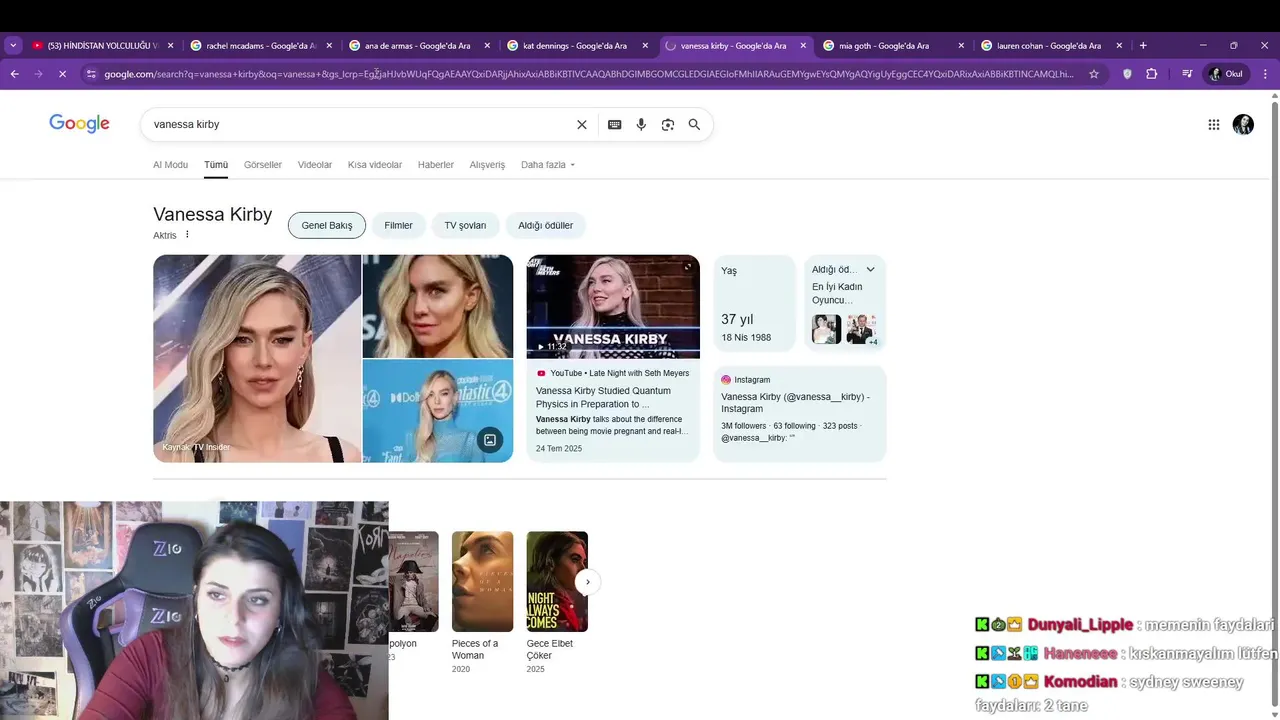Select the Aldığı ödüller chip

point(546,225)
